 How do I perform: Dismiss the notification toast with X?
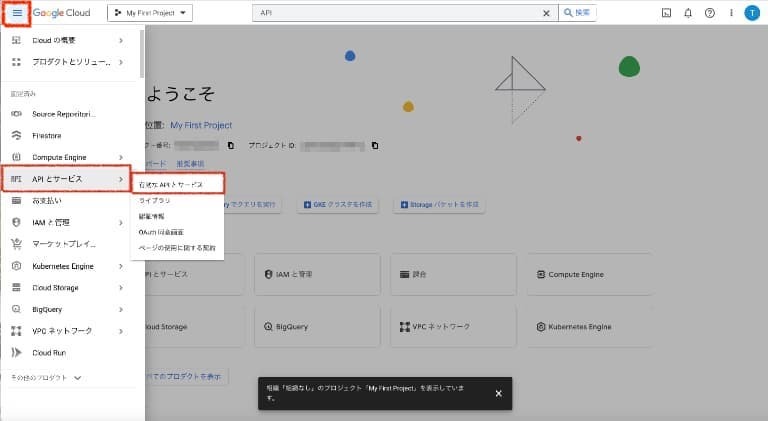coord(498,393)
